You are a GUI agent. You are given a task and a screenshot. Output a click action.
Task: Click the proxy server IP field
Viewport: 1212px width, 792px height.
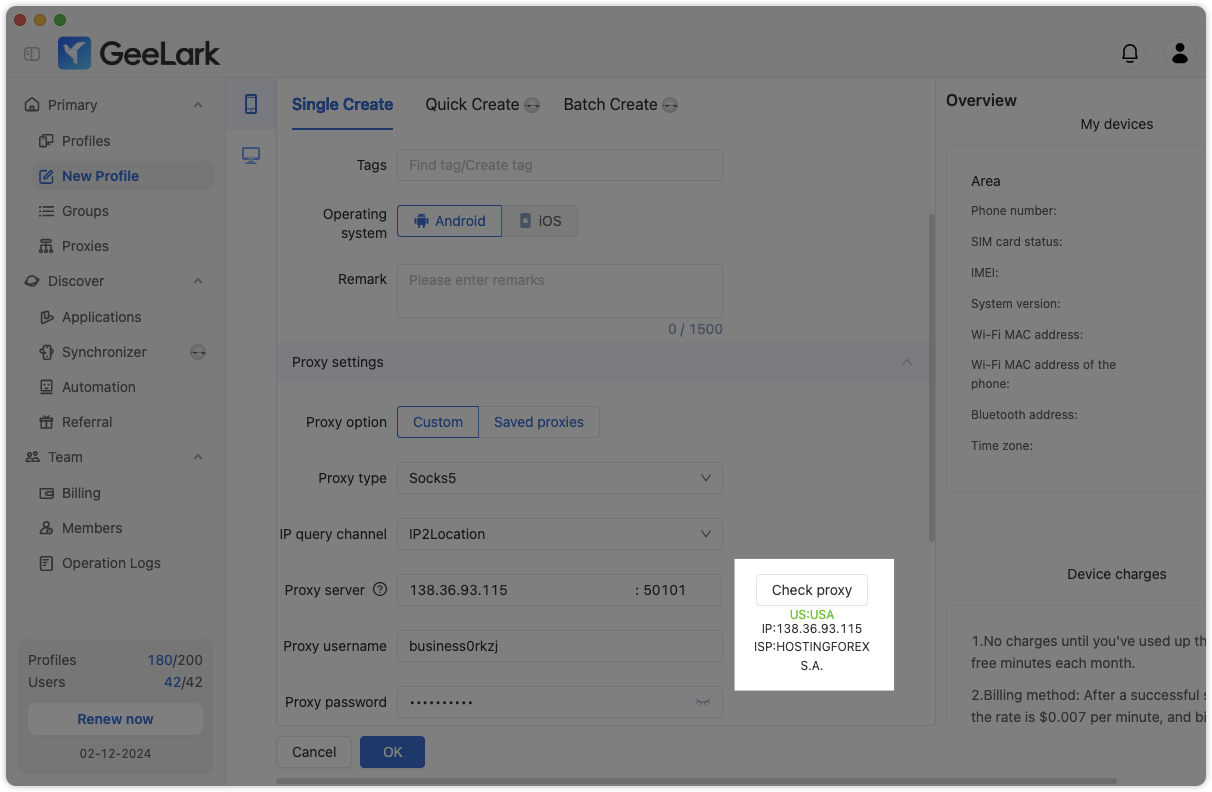coord(514,590)
